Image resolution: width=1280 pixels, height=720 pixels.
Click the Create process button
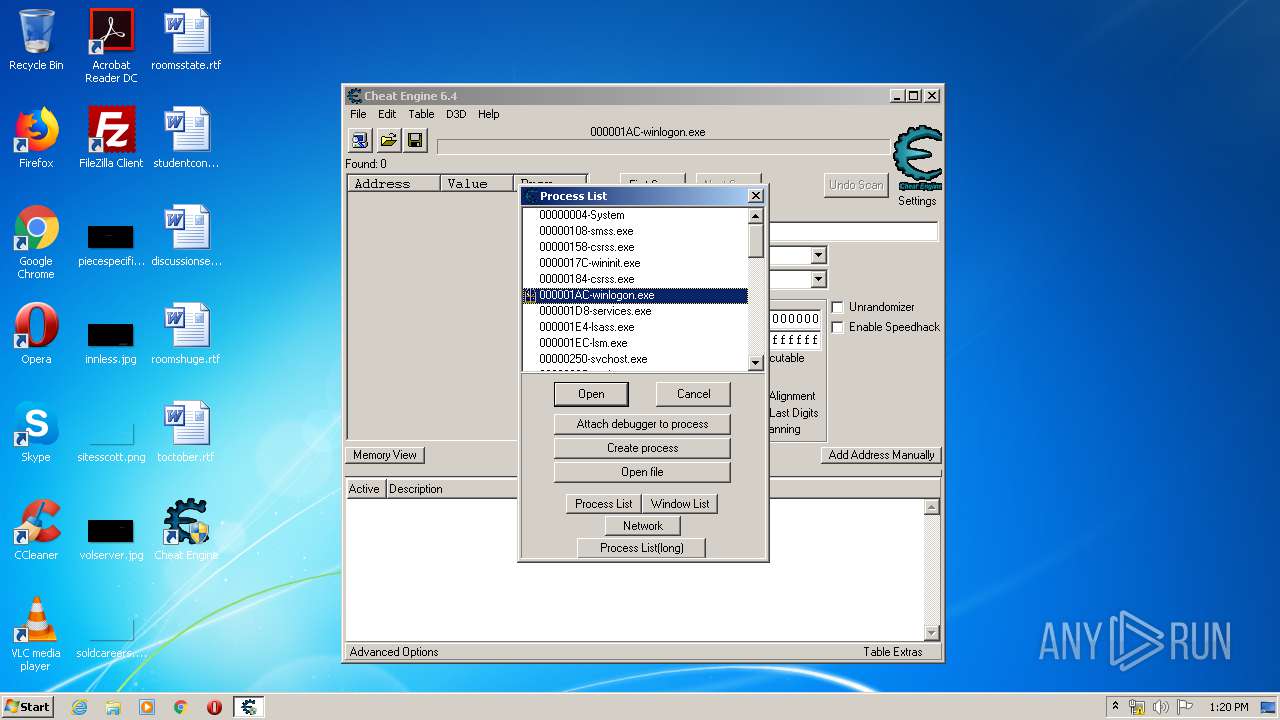point(642,448)
